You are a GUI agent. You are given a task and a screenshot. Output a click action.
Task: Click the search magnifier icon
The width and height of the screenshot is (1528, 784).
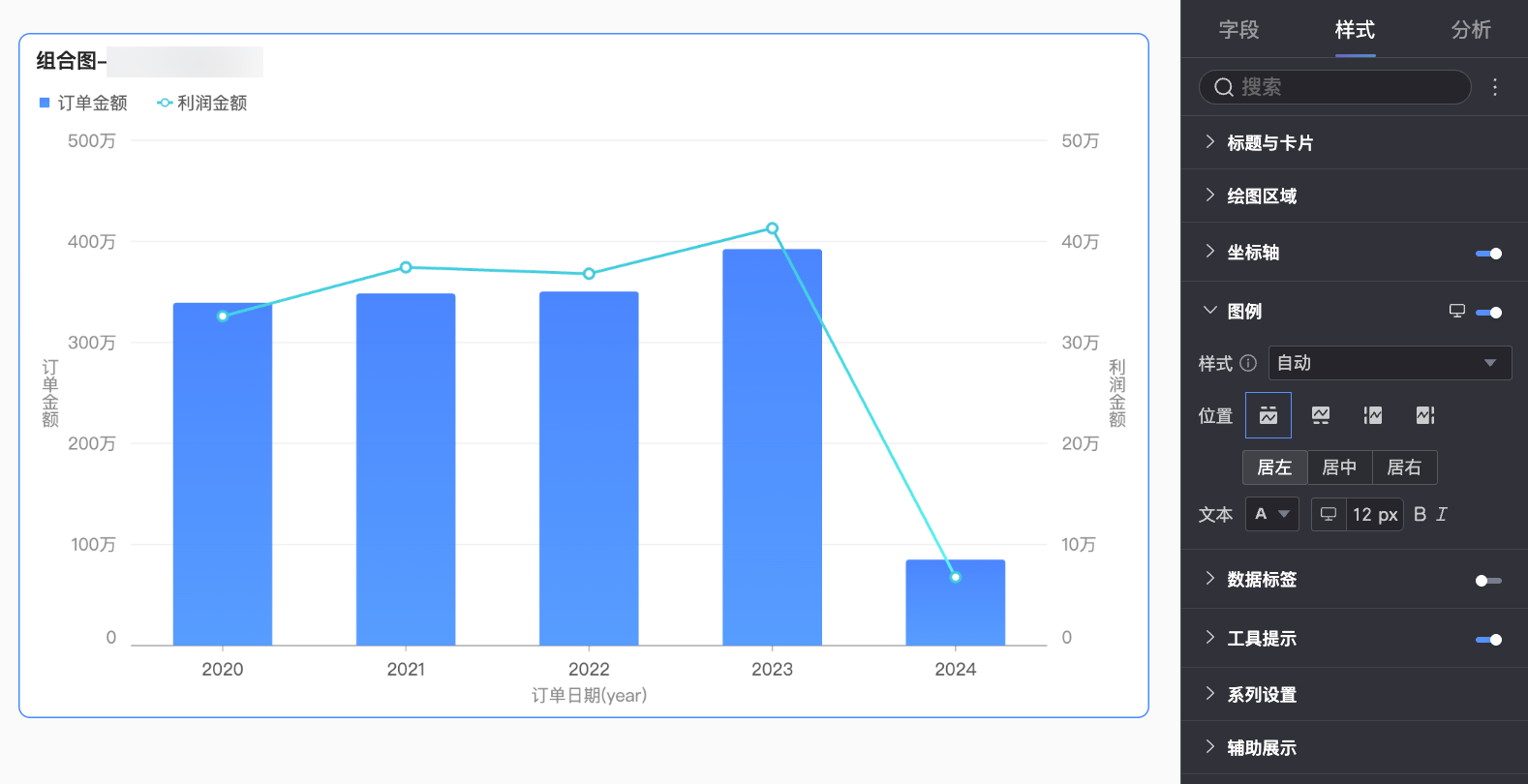pyautogui.click(x=1224, y=87)
